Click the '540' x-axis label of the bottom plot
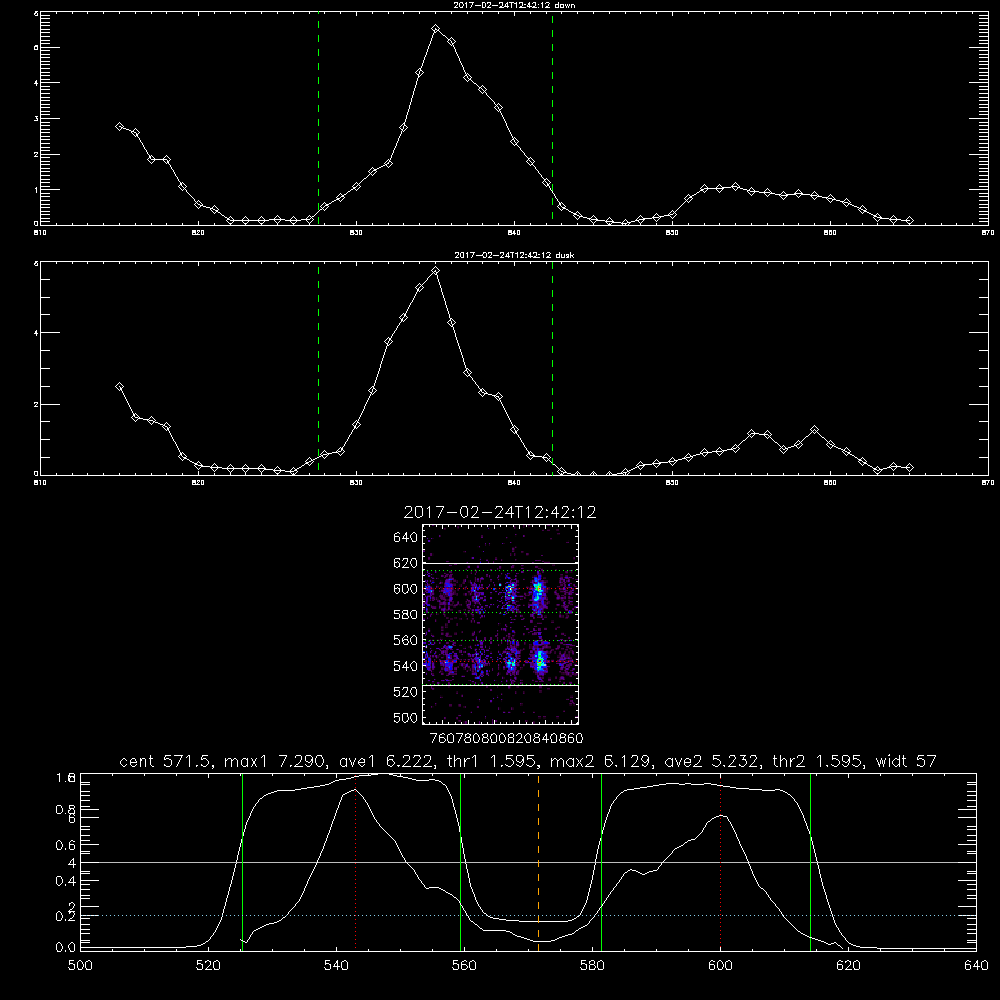1000x1000 pixels. point(336,966)
